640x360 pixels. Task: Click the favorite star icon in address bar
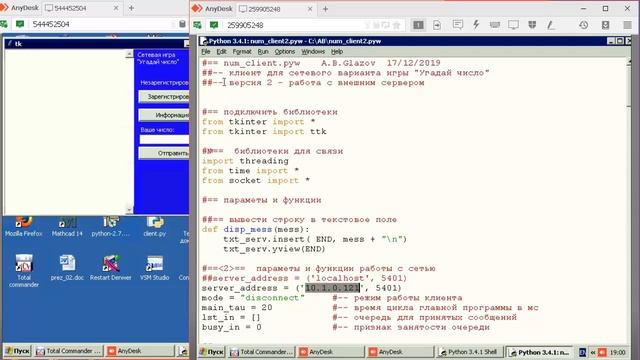(x=396, y=25)
